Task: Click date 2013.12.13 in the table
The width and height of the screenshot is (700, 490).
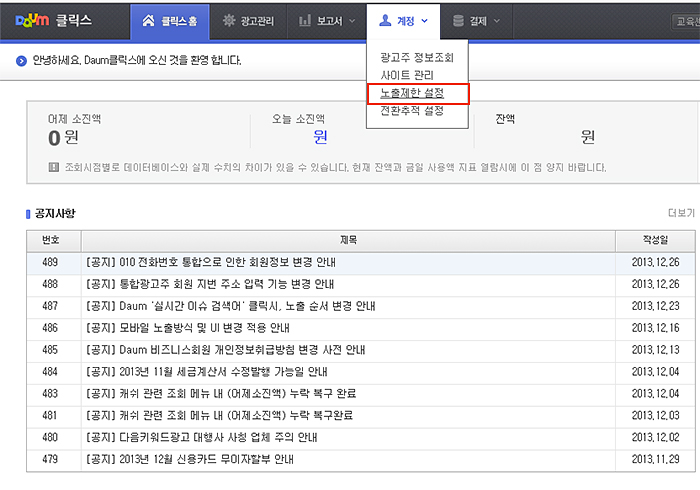Action: 655,349
